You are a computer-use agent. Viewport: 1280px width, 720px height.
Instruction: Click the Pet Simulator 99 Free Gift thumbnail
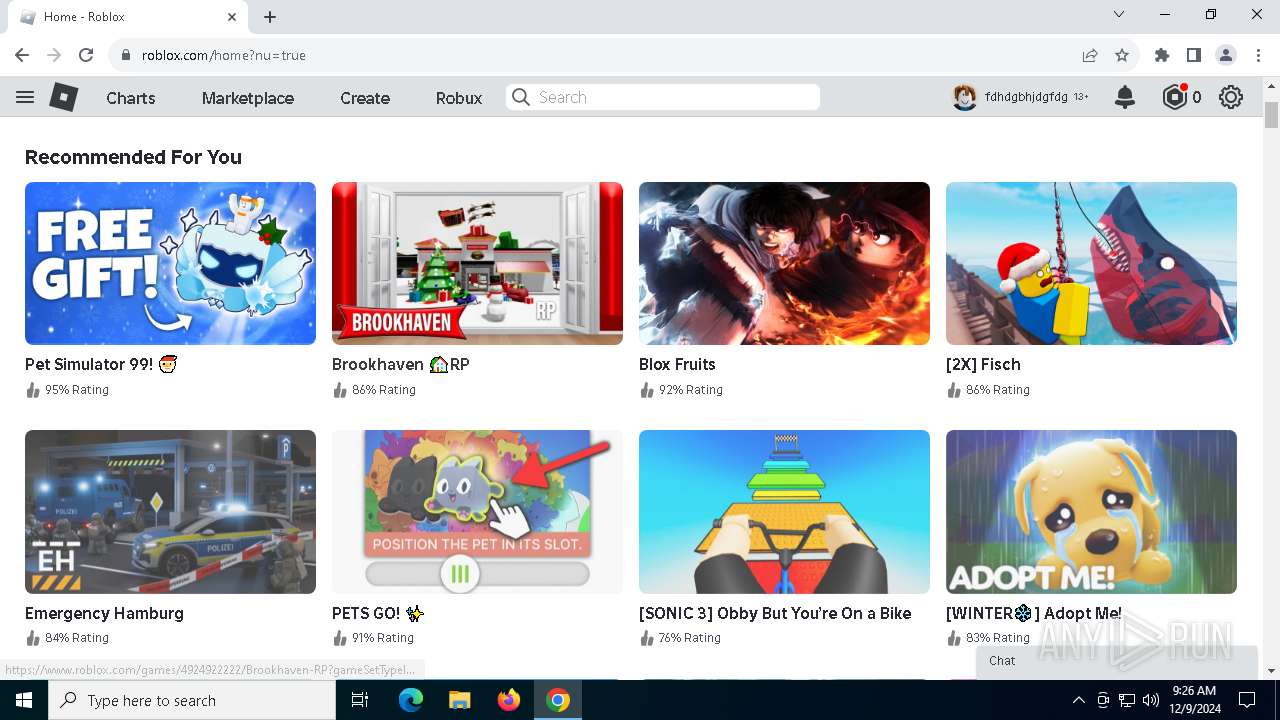click(170, 263)
